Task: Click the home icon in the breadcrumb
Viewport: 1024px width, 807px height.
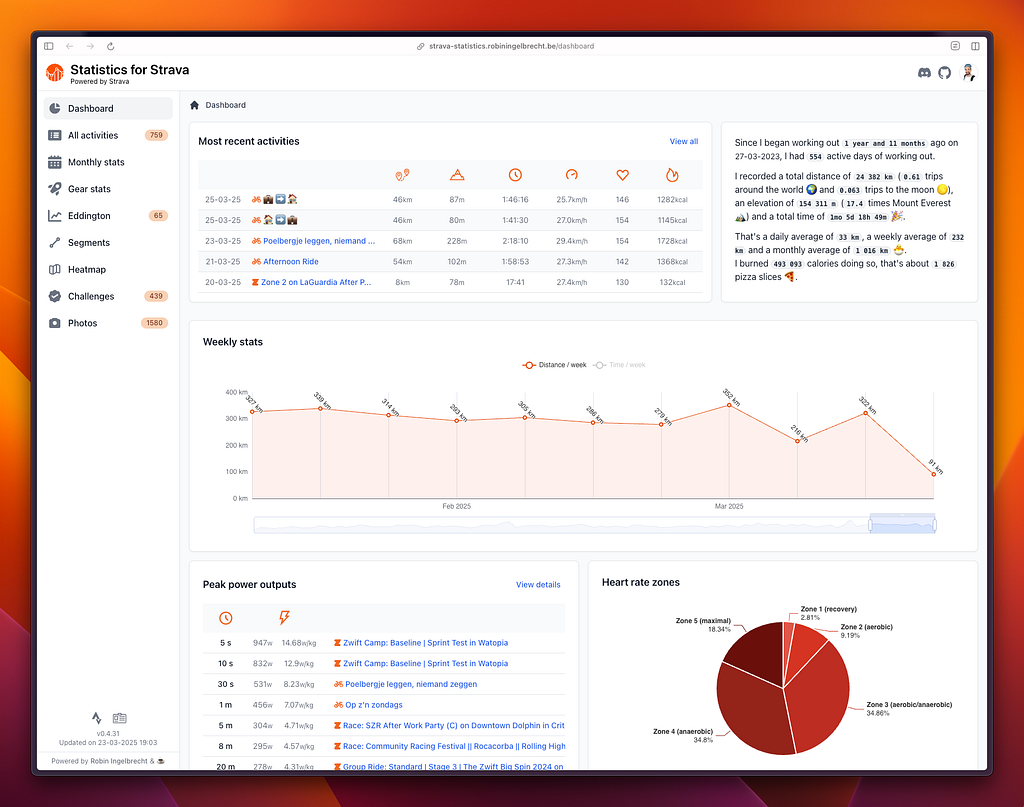Action: pos(193,104)
